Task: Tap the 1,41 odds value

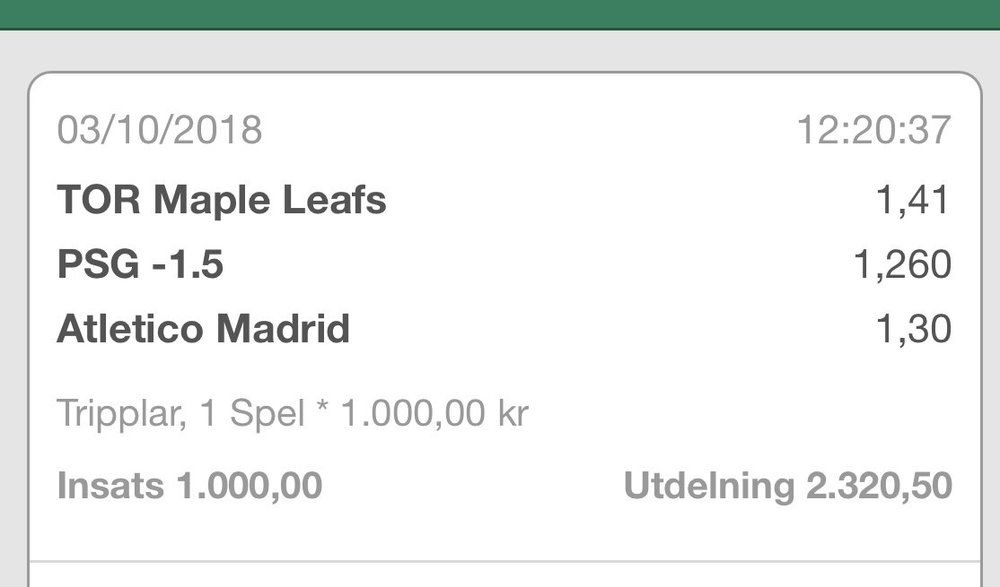Action: click(912, 201)
